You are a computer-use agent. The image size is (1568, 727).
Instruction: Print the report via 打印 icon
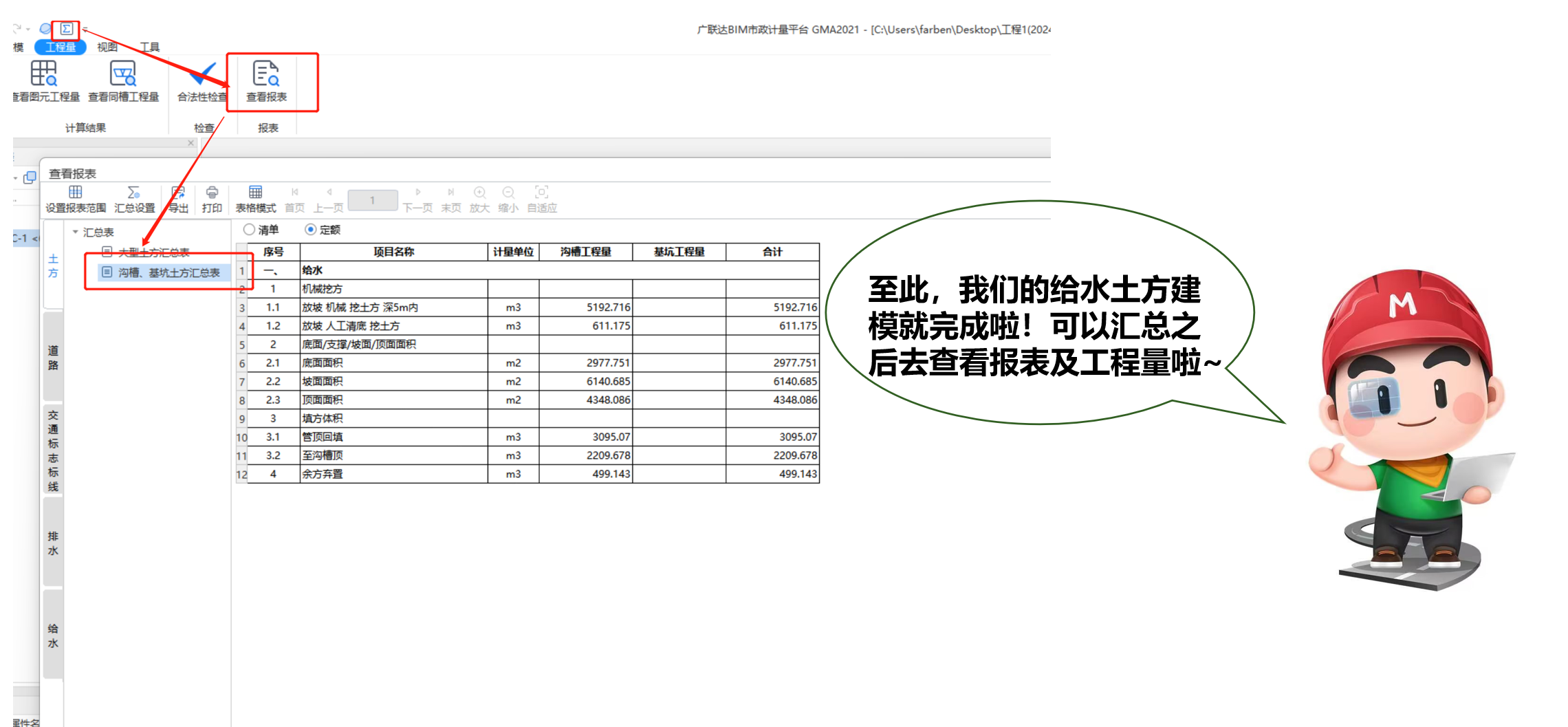[212, 199]
